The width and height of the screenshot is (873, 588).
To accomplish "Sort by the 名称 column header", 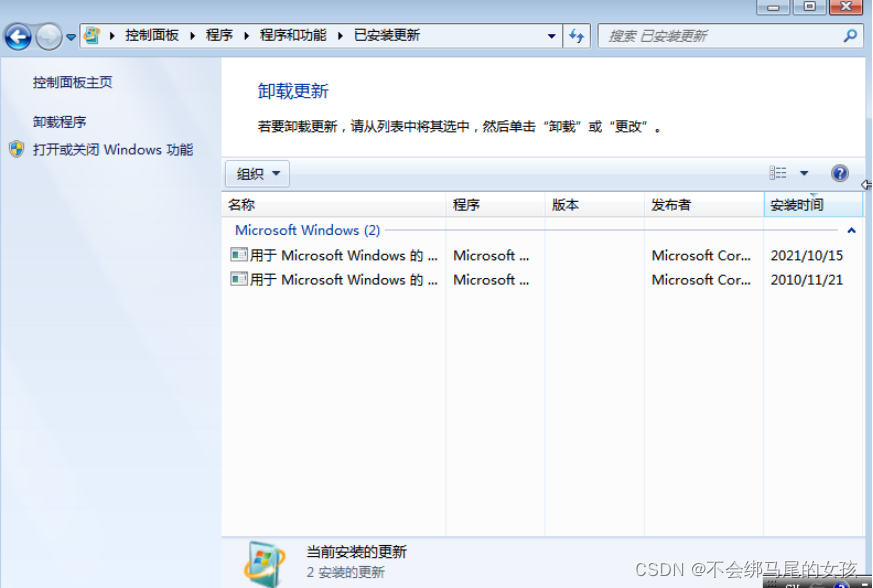I will pyautogui.click(x=334, y=205).
